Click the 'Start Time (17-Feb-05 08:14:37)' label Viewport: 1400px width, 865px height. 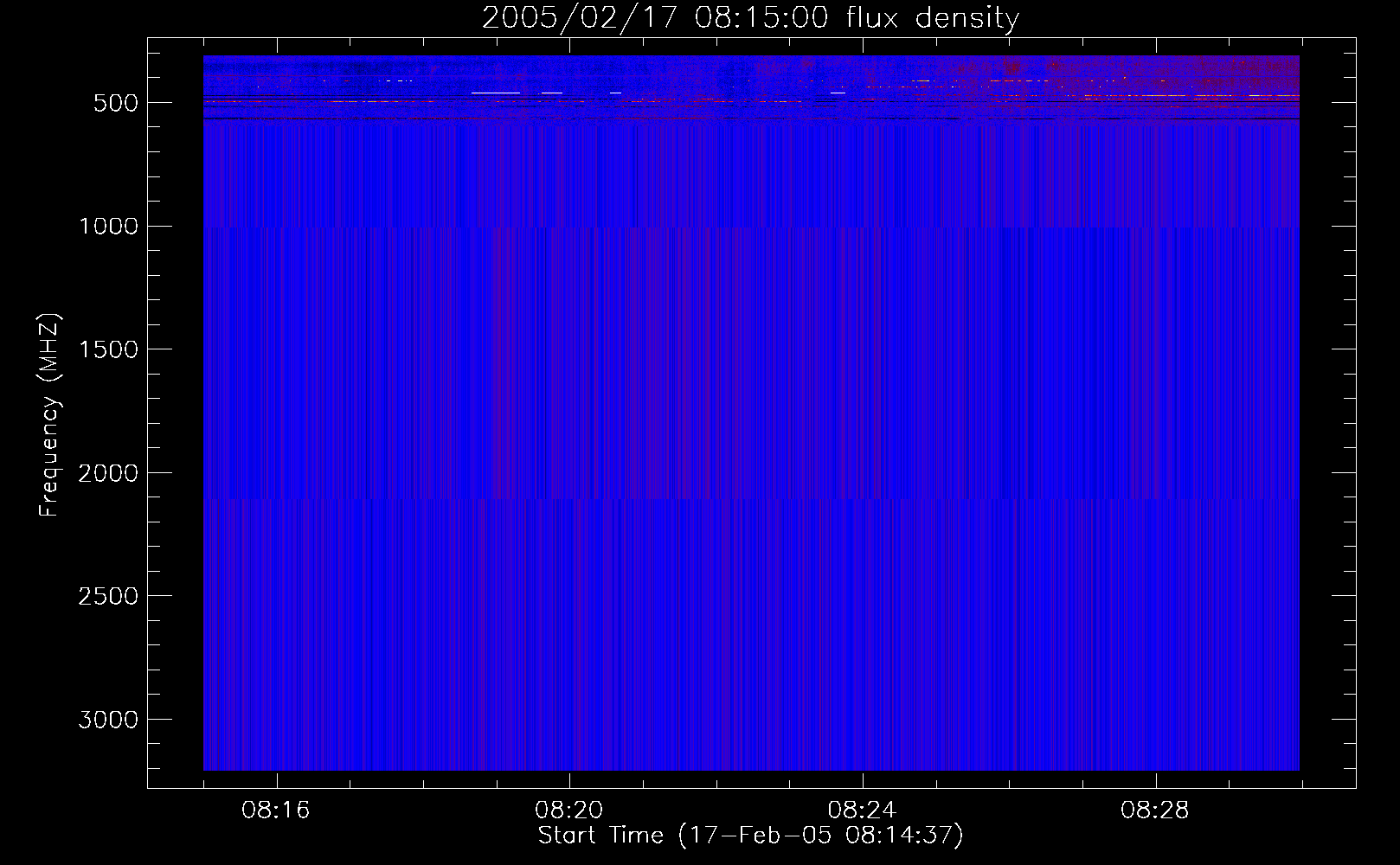[750, 836]
